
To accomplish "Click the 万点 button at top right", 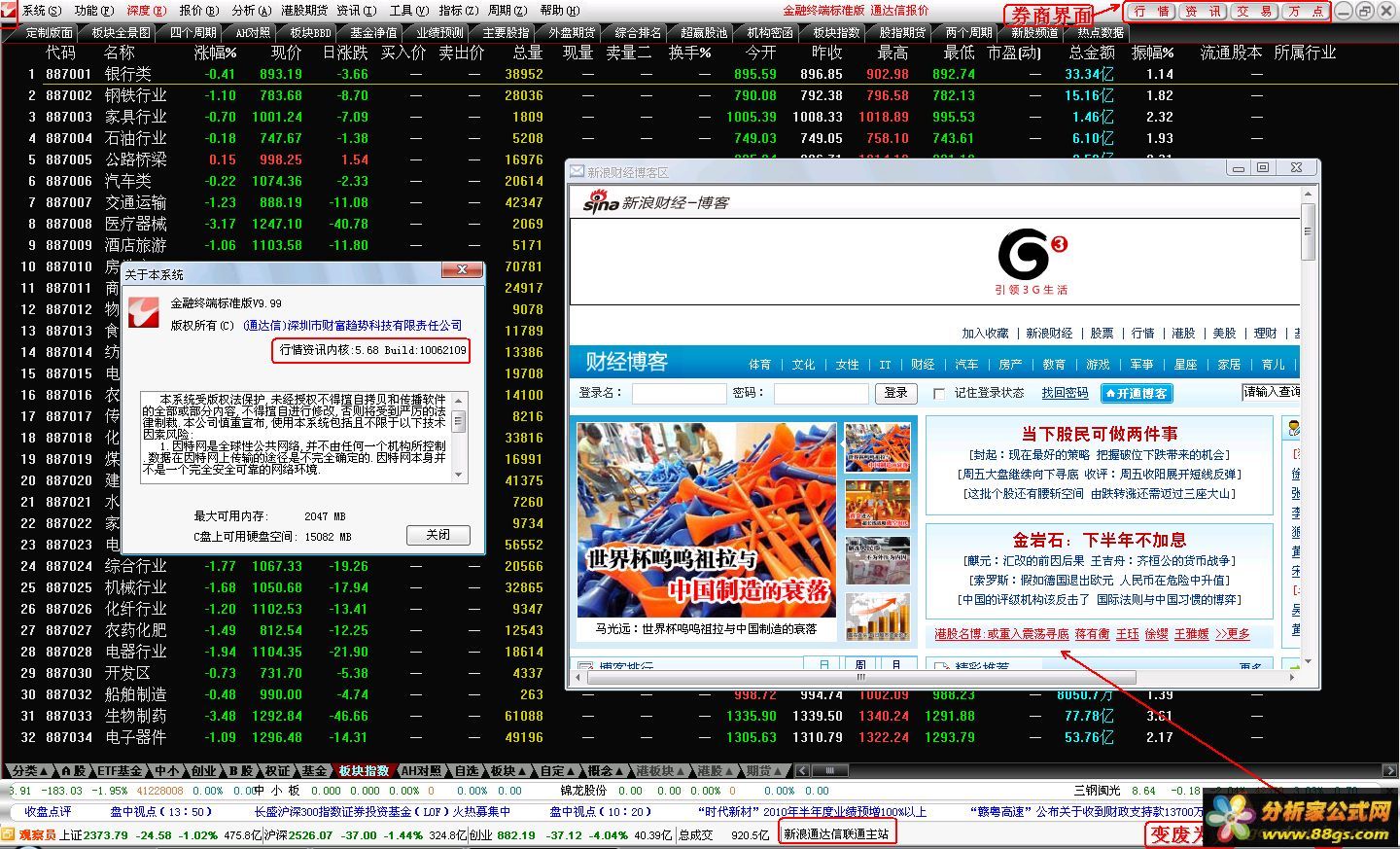I will [x=1306, y=12].
